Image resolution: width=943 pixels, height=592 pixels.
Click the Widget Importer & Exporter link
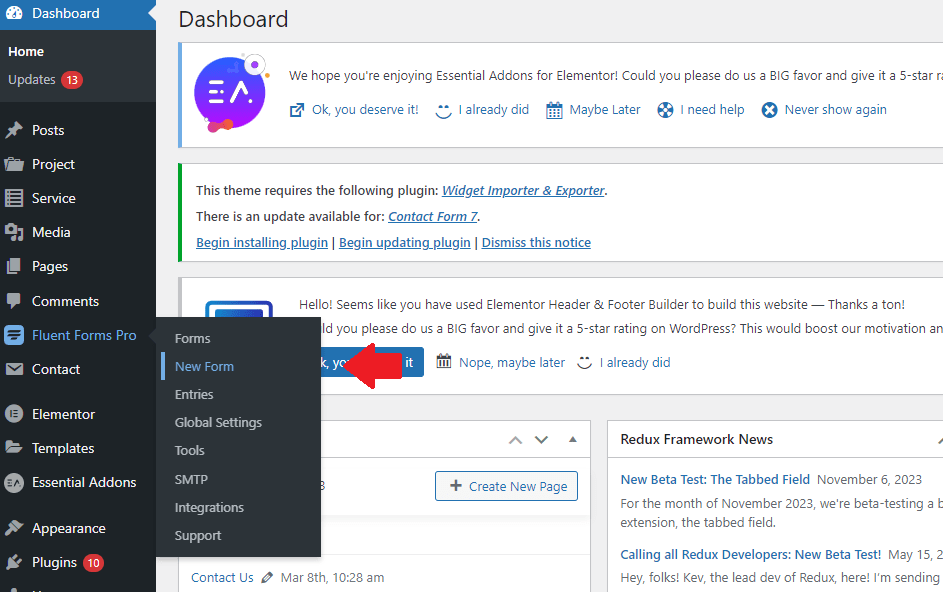tap(523, 191)
